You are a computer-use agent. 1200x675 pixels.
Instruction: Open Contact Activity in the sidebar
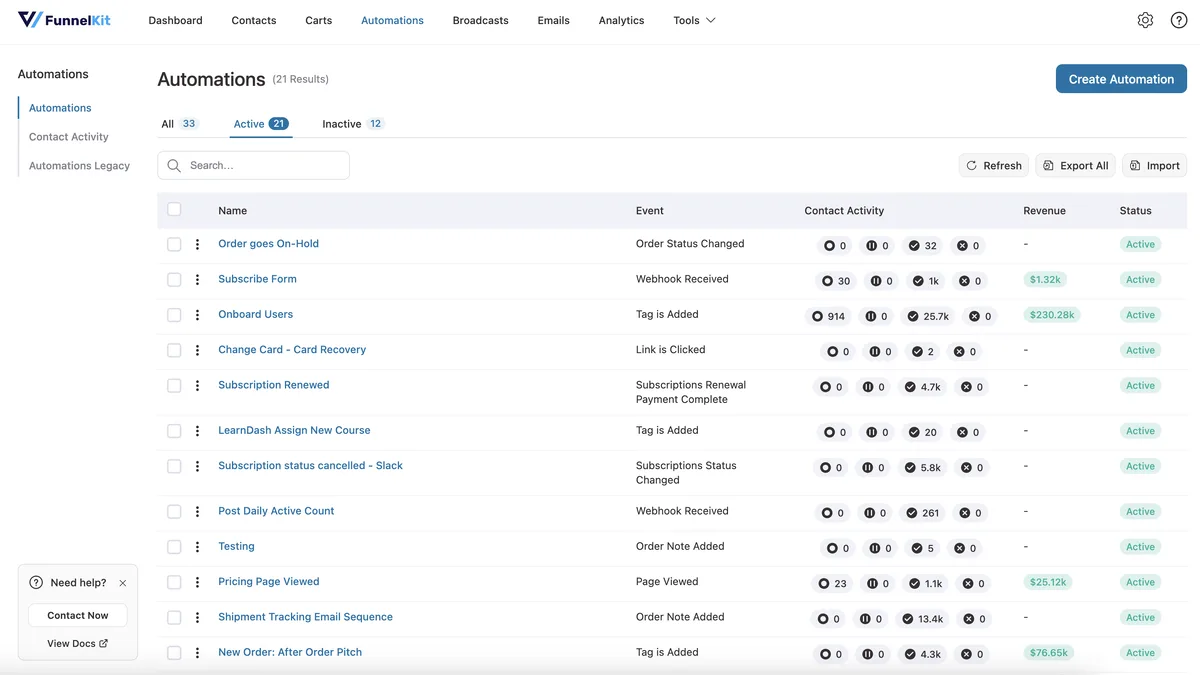[69, 137]
